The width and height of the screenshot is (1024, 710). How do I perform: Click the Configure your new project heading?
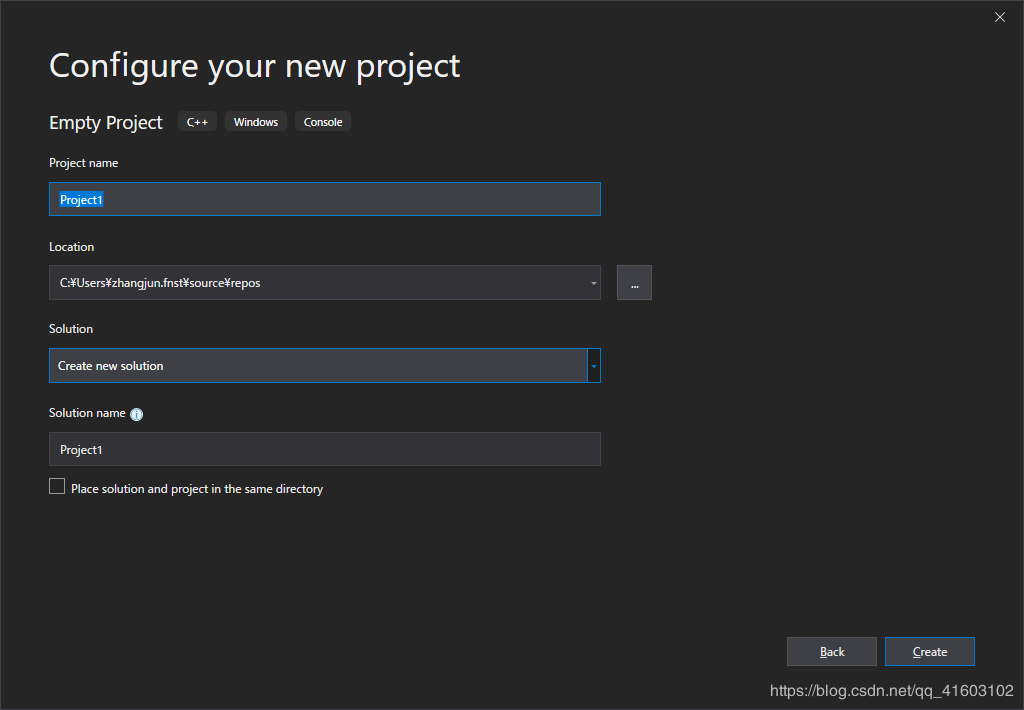tap(255, 67)
